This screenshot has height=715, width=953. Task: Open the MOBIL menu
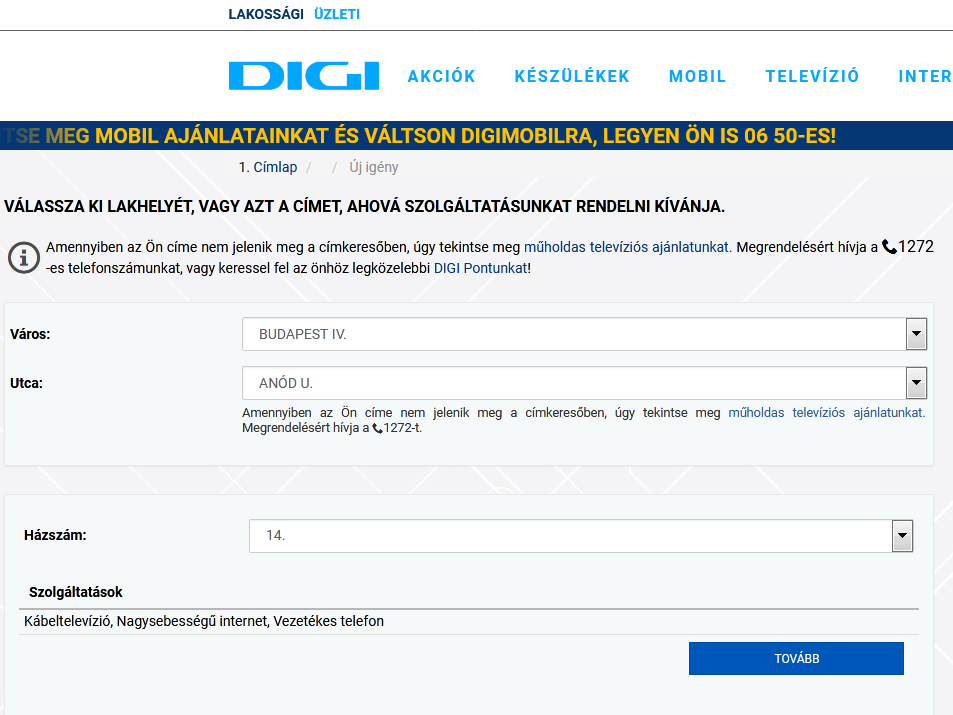tap(697, 76)
